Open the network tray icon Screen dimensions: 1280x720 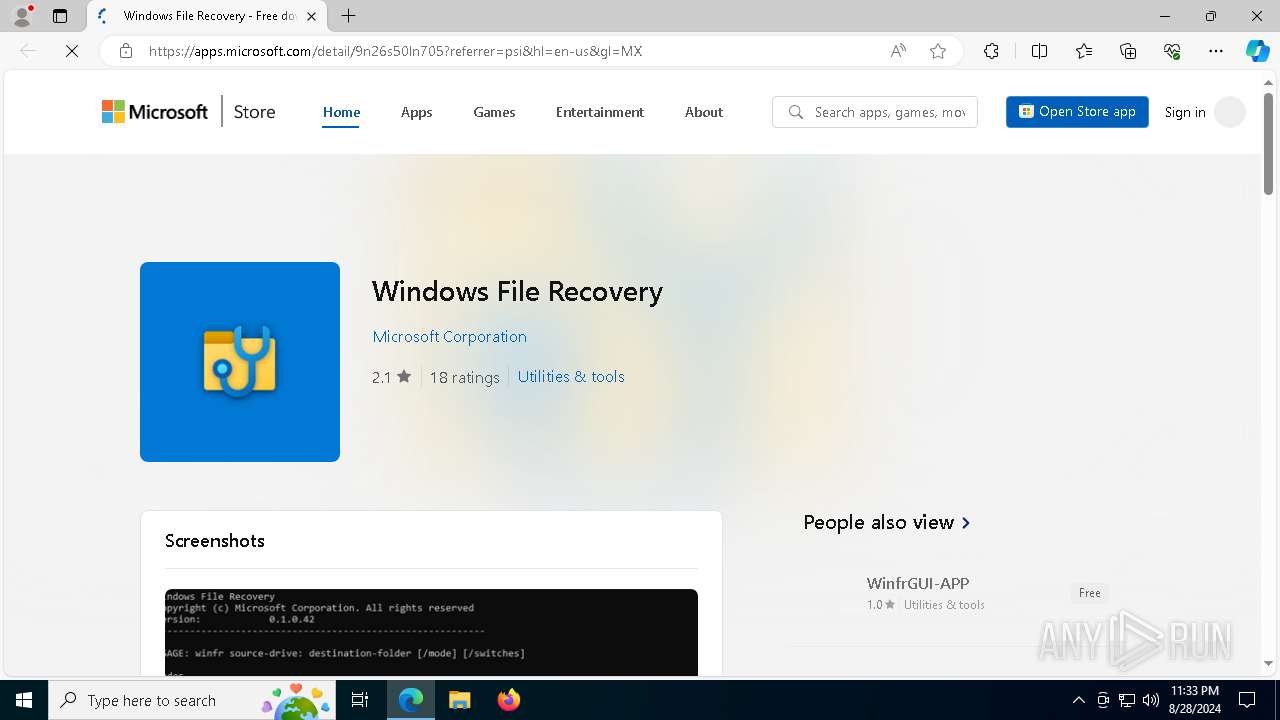pos(1127,700)
